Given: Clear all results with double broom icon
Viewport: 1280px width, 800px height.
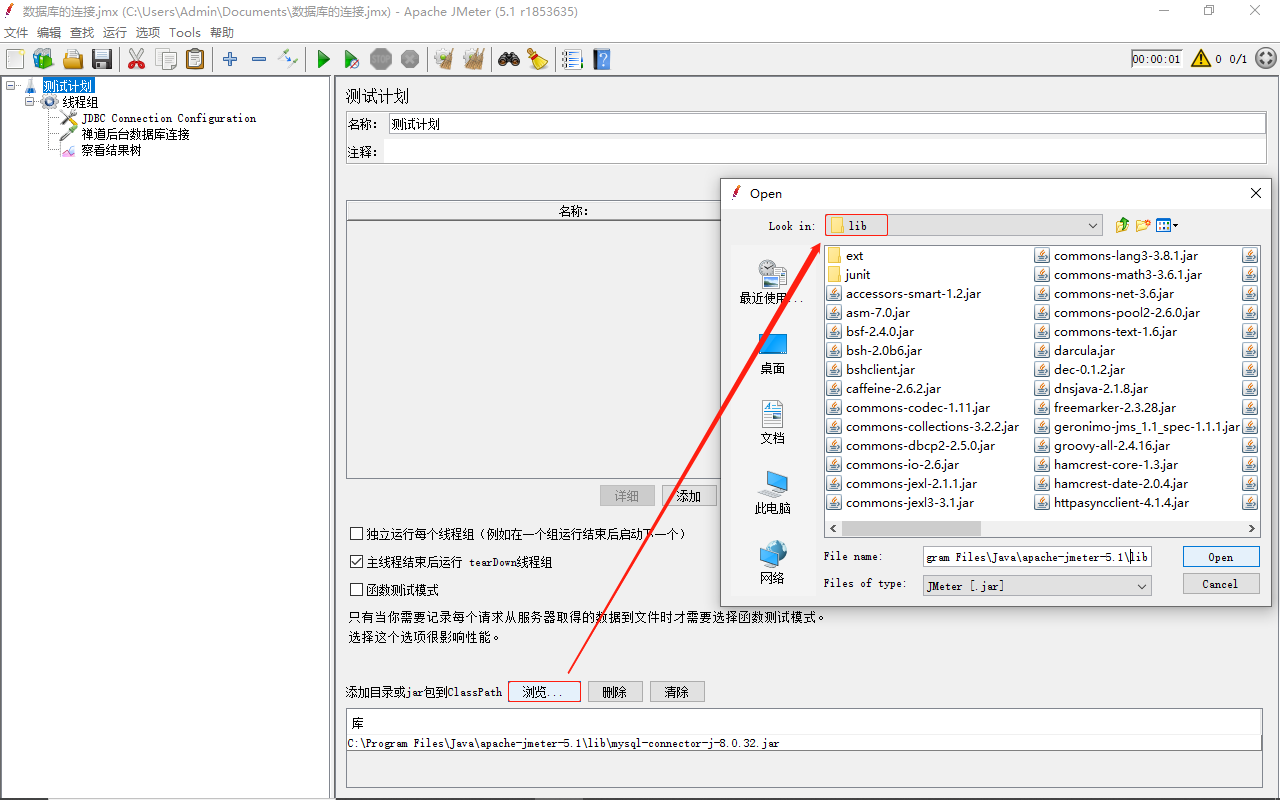Looking at the screenshot, I should point(474,59).
